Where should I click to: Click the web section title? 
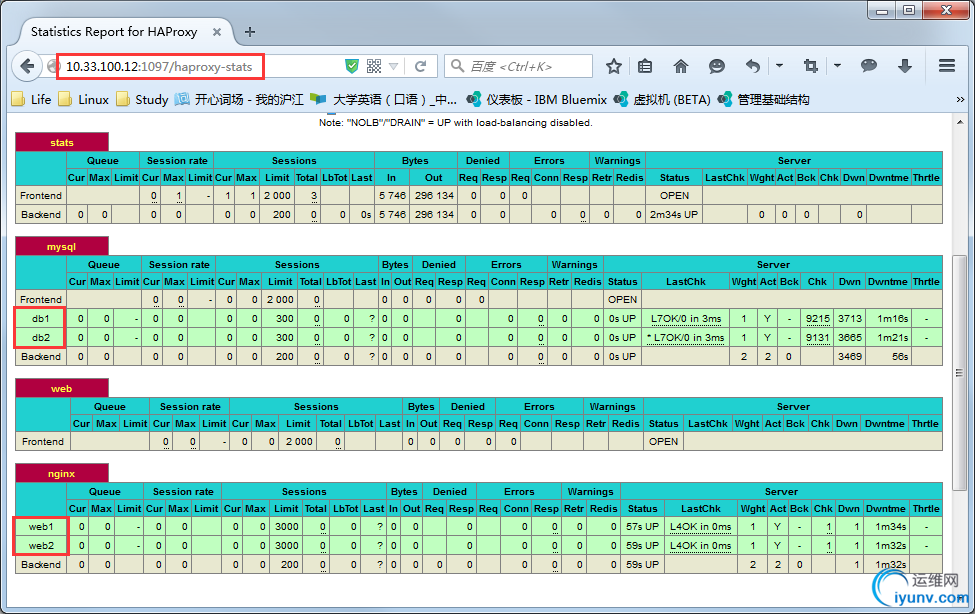(x=62, y=388)
